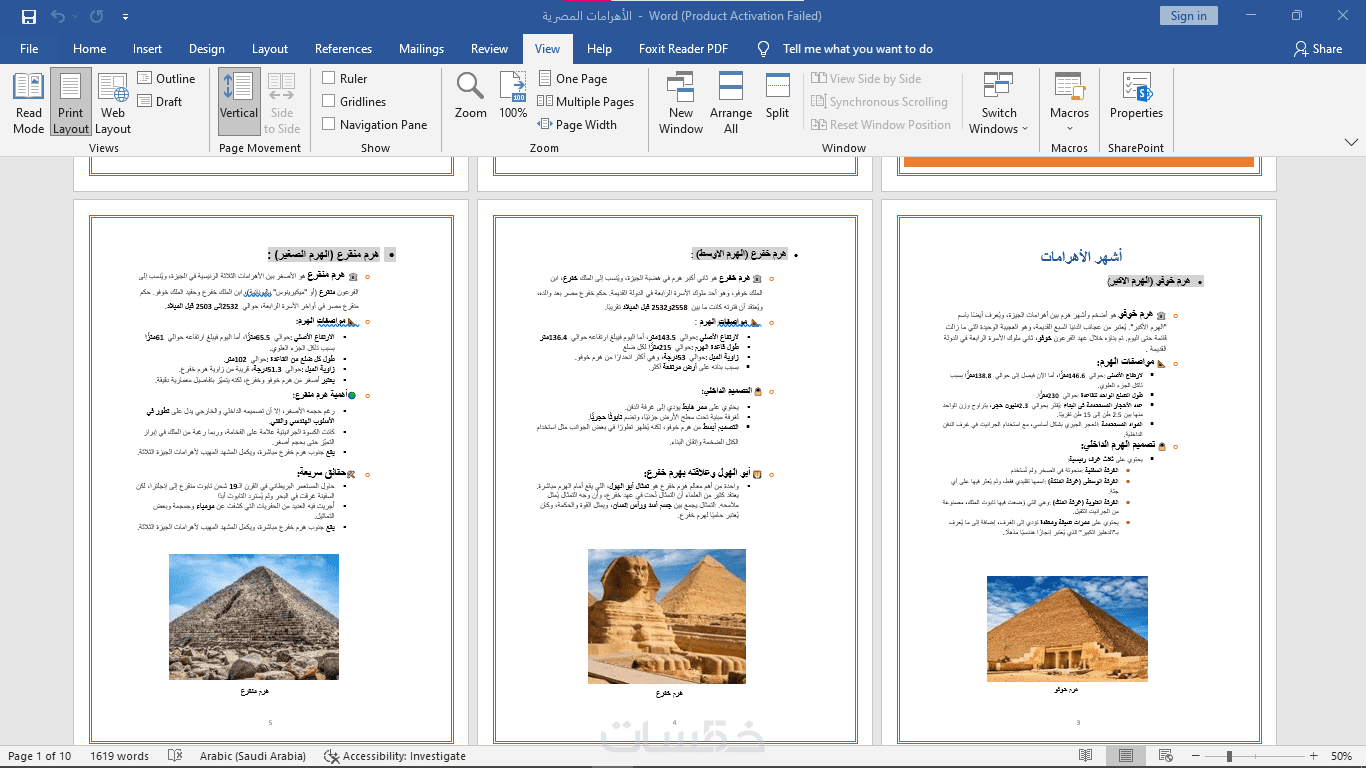Viewport: 1366px width, 768px height.
Task: Switch to Read Mode view
Action: 29,103
